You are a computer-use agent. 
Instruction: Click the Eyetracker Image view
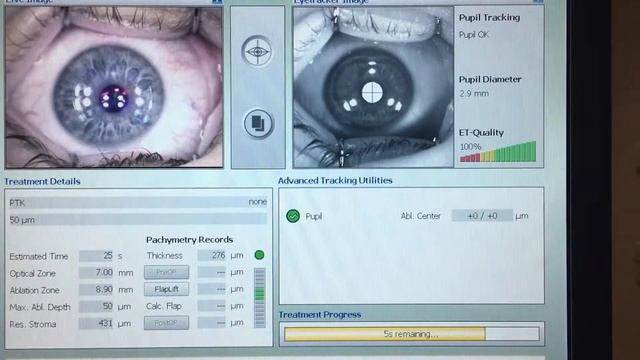(373, 87)
